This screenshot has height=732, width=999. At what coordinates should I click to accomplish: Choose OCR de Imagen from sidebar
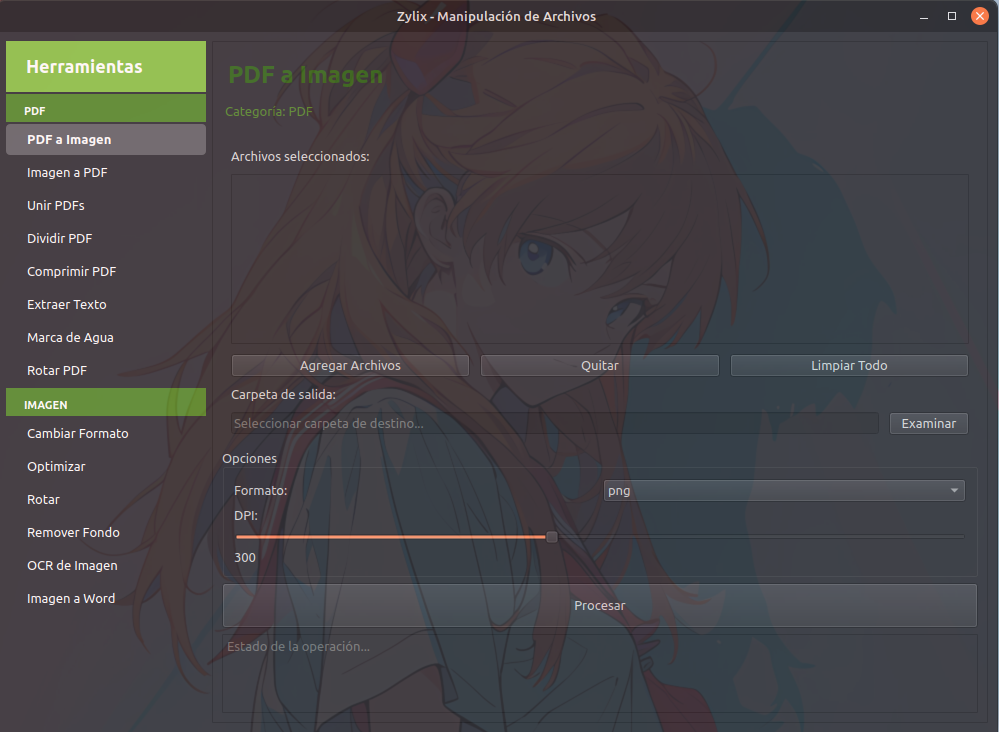click(x=106, y=566)
